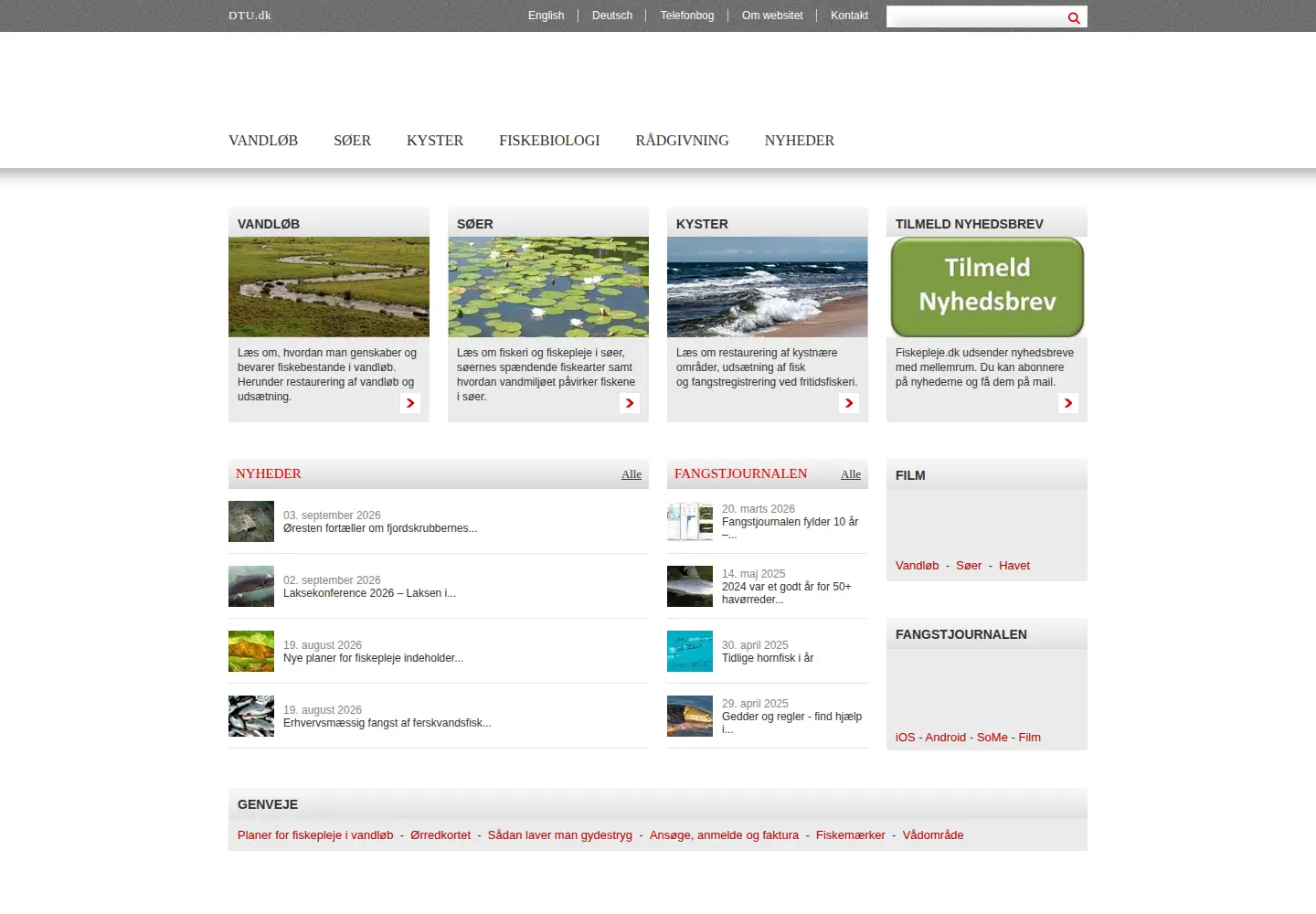1316x914 pixels.
Task: Click the red arrow in Søer card
Action: coord(630,403)
